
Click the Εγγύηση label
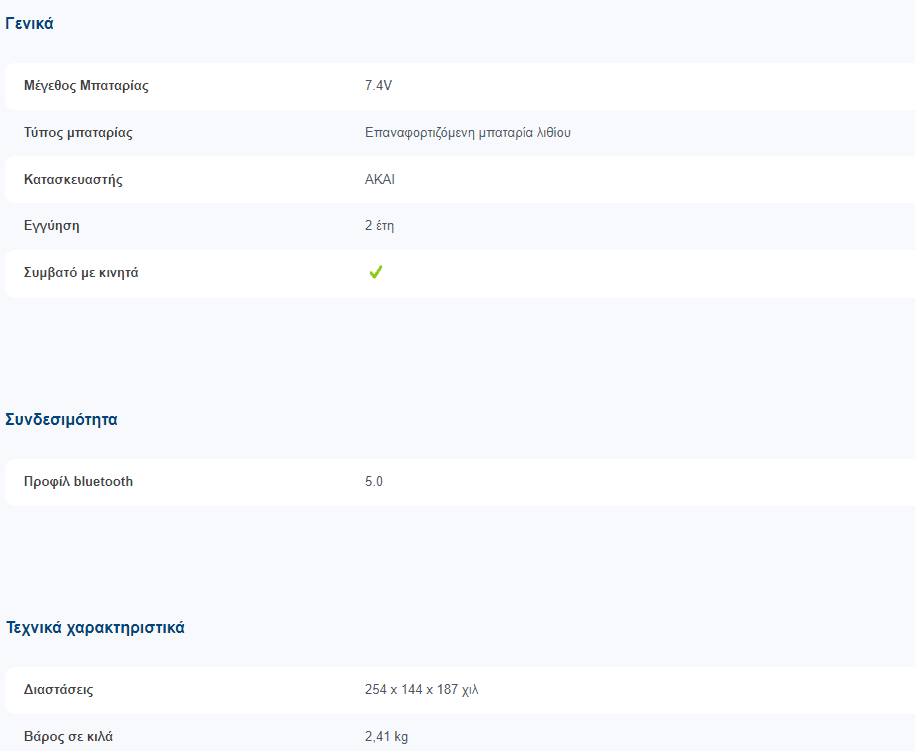pos(52,226)
